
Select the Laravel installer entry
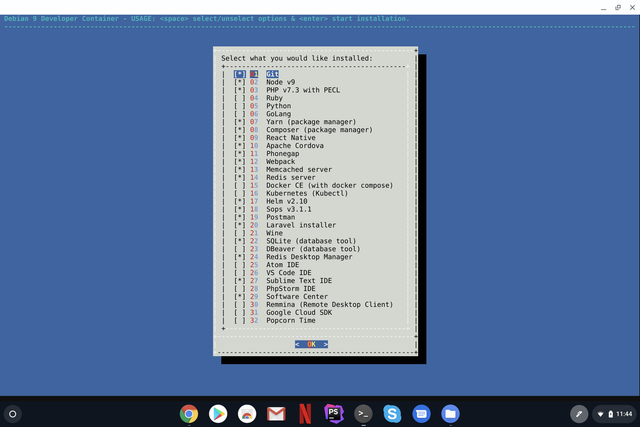pyautogui.click(x=285, y=225)
